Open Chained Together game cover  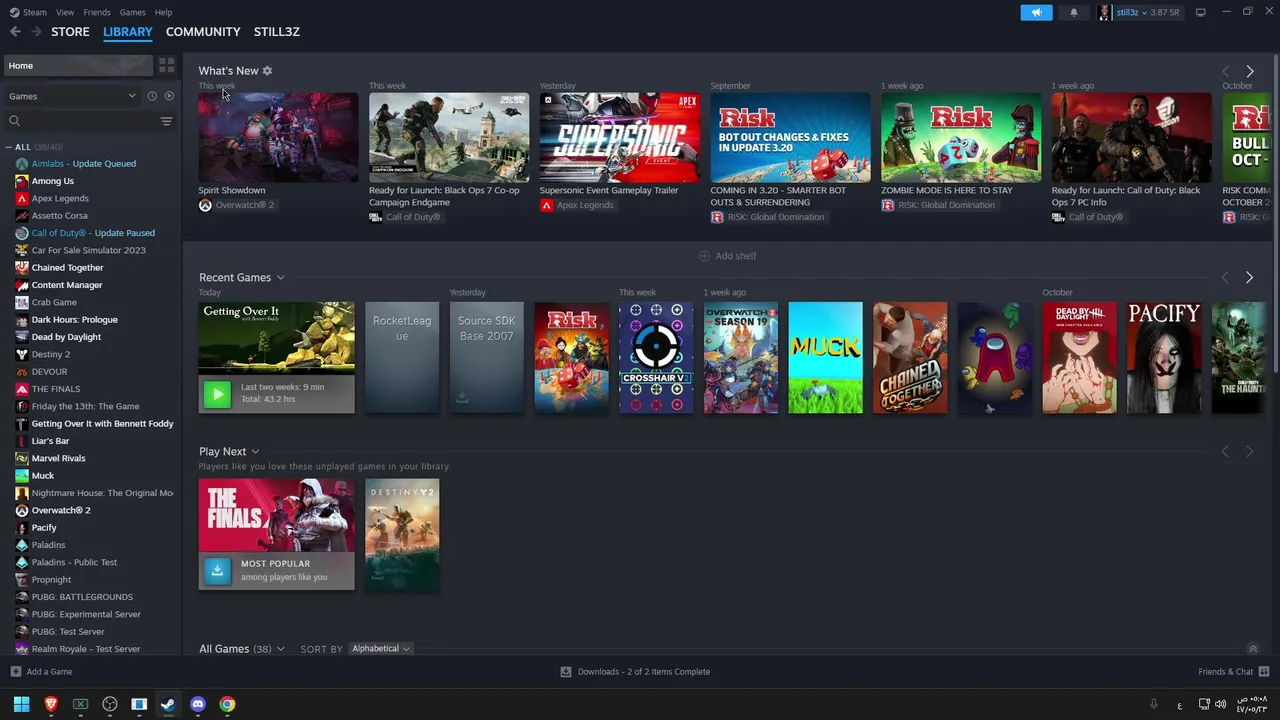click(910, 358)
